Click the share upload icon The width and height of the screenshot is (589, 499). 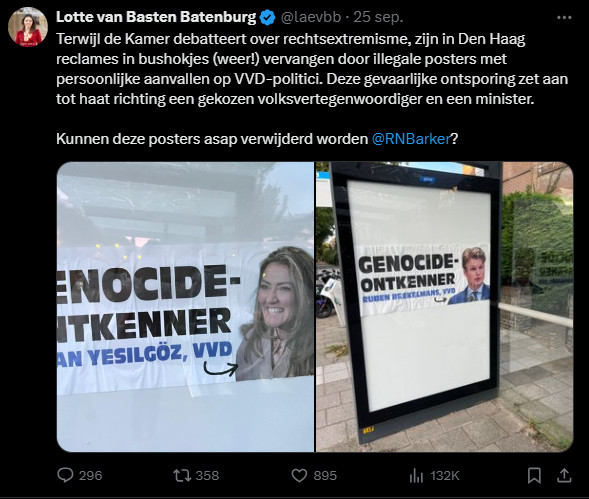[x=564, y=476]
